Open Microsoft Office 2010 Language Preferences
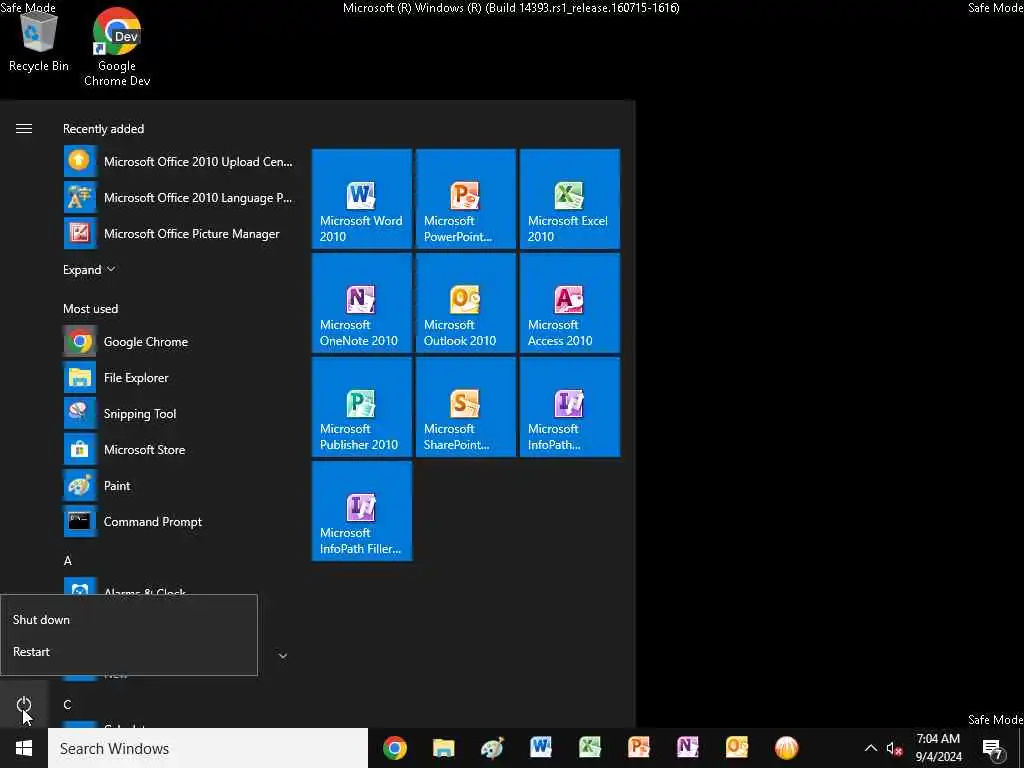Viewport: 1024px width, 768px height. [179, 197]
